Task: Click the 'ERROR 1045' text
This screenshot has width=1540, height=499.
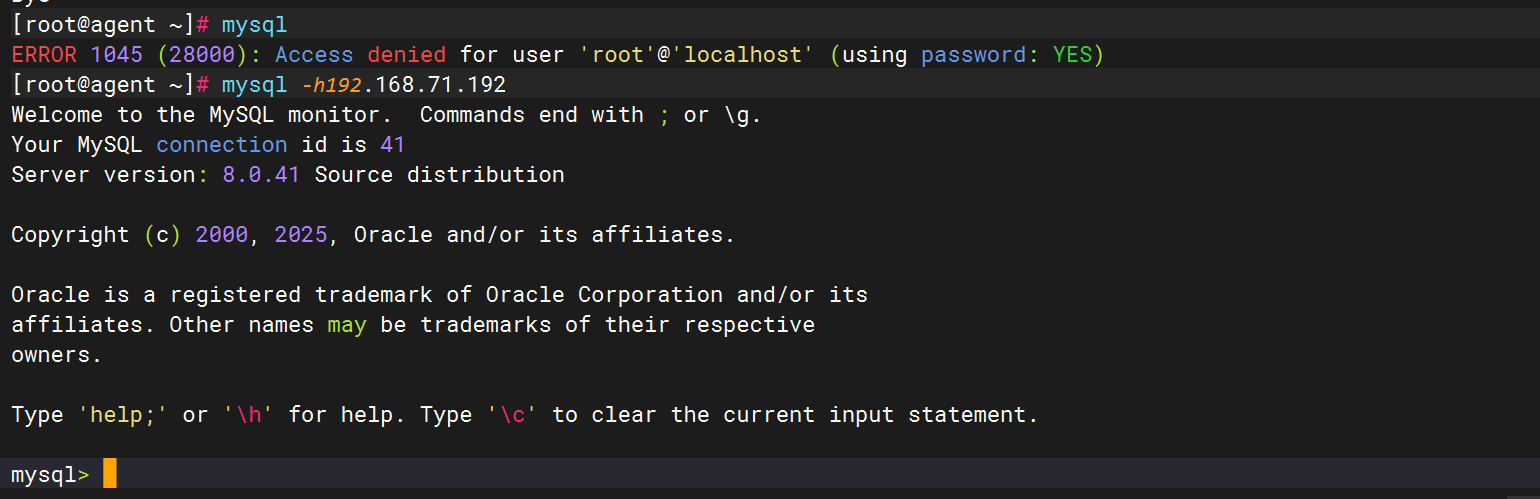Action: point(77,55)
